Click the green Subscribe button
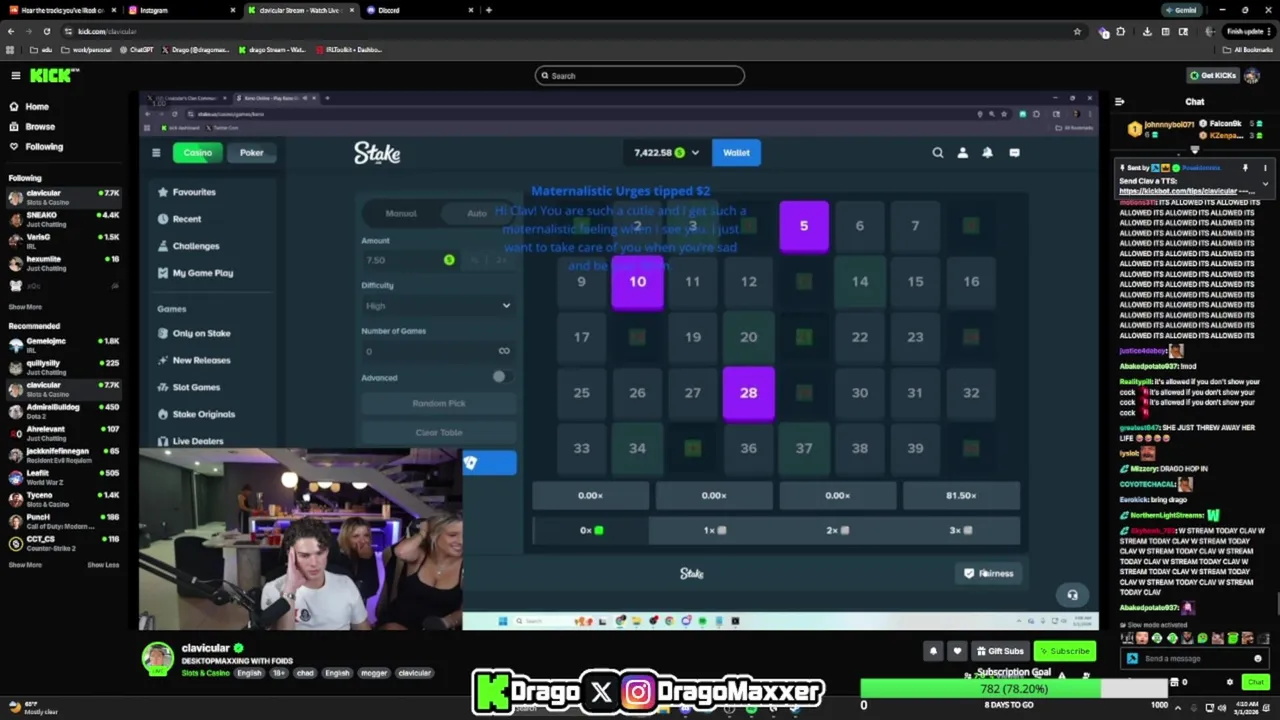Image resolution: width=1280 pixels, height=720 pixels. pos(1064,651)
